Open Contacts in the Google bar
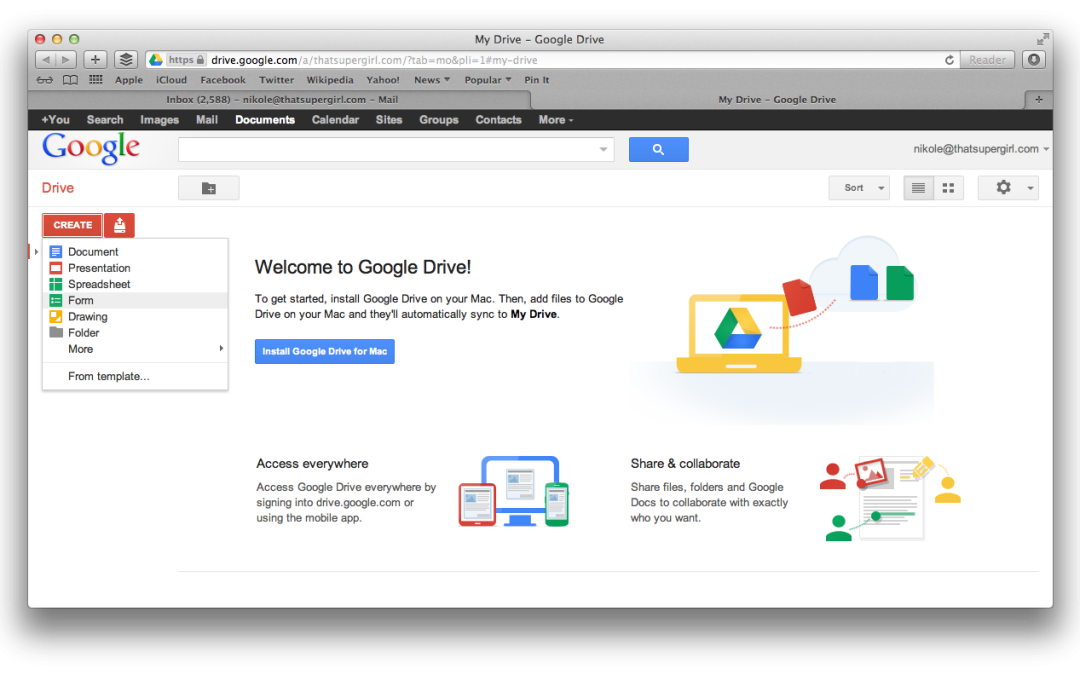The image size is (1080, 675). click(x=499, y=120)
